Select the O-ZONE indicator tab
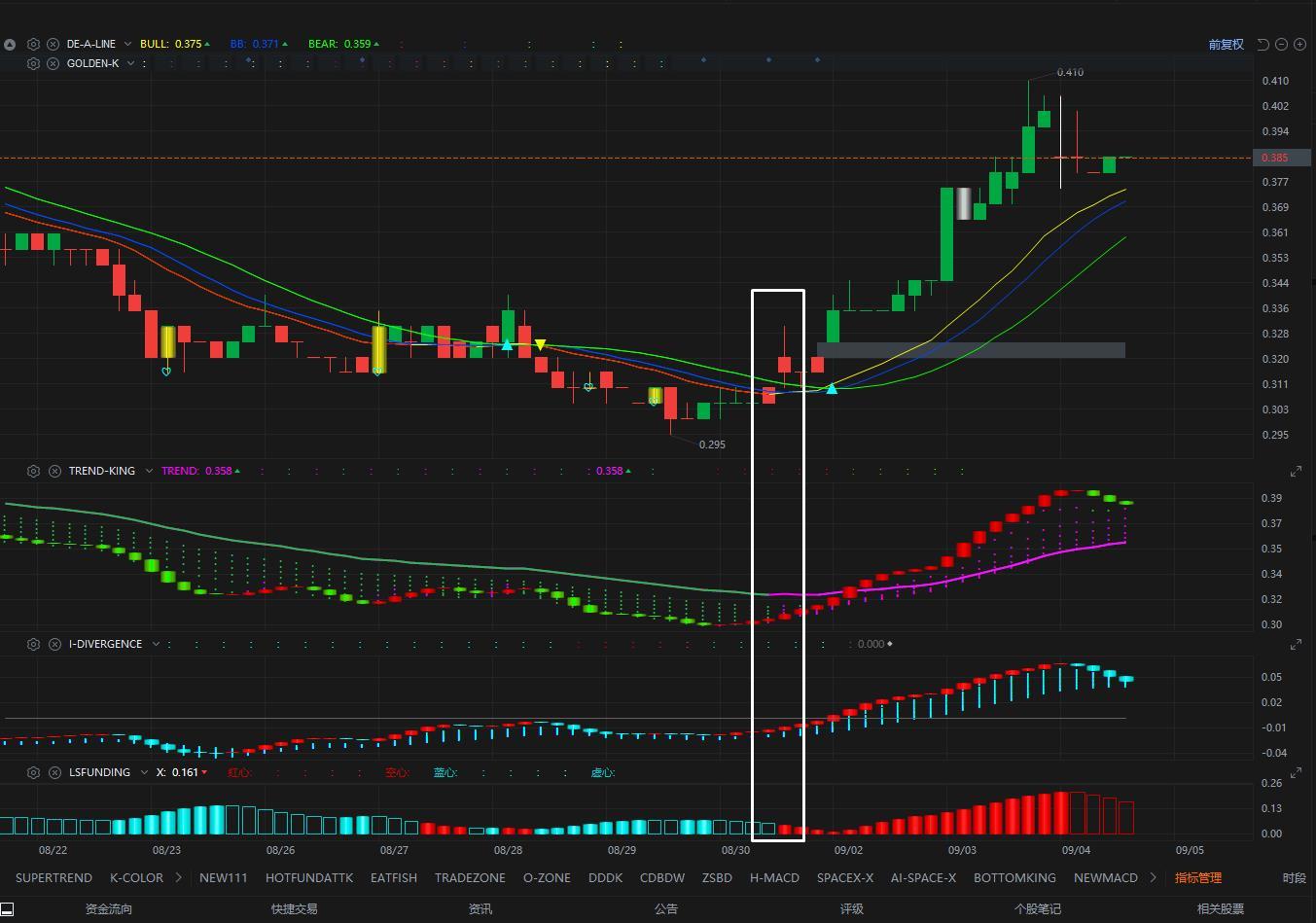 pos(547,877)
